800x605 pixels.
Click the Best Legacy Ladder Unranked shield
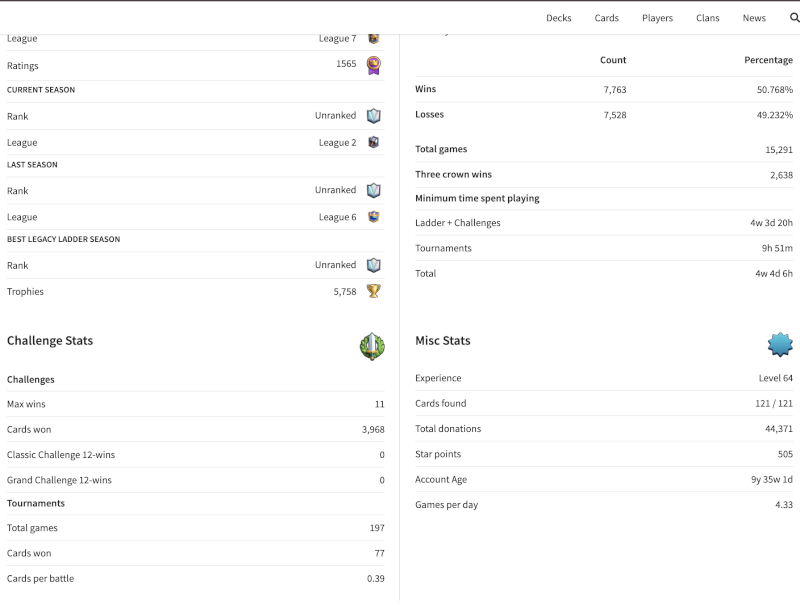373,265
